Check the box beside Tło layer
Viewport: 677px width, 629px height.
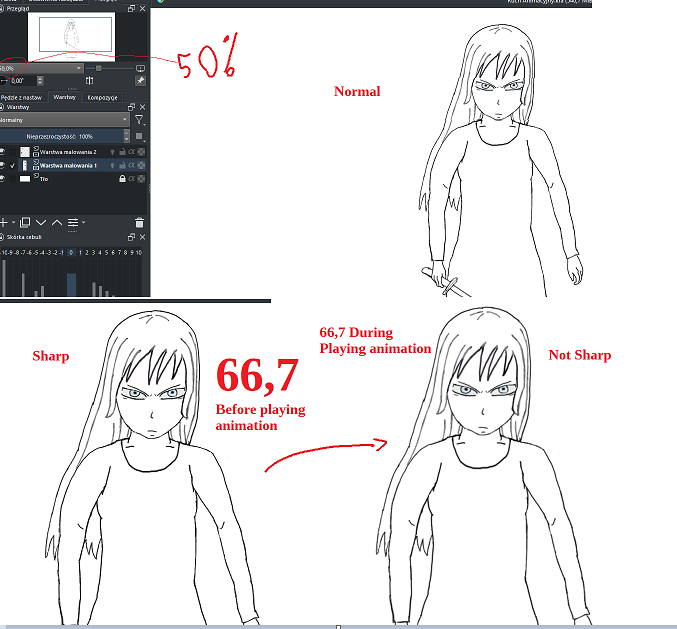coord(13,178)
